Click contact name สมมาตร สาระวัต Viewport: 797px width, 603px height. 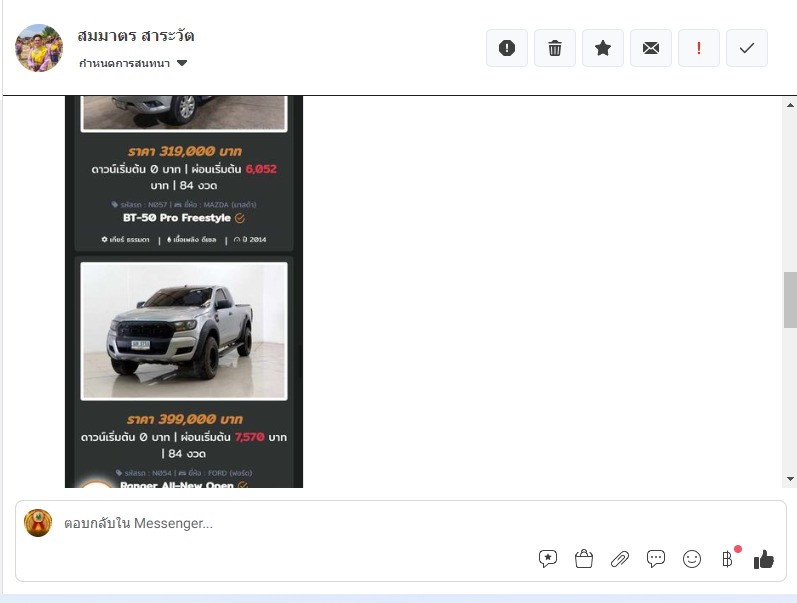(x=136, y=36)
